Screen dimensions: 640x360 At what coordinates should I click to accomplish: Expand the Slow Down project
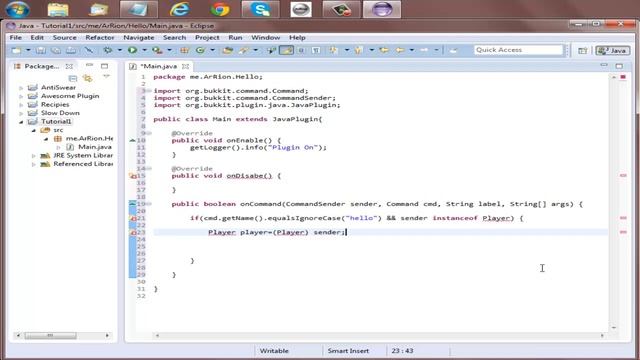coord(21,113)
